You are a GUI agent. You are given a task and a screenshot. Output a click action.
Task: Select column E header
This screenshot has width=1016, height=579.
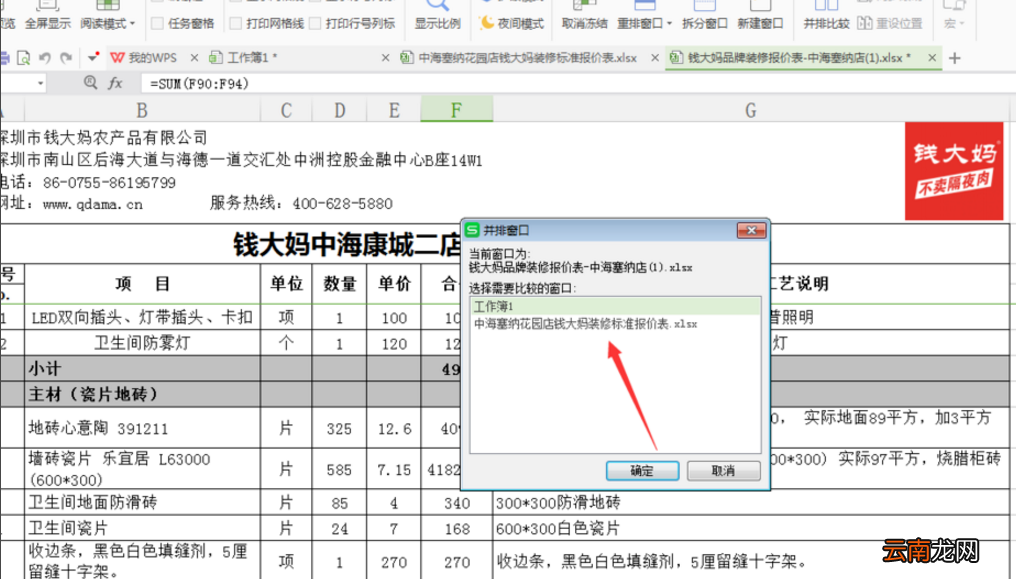(394, 110)
